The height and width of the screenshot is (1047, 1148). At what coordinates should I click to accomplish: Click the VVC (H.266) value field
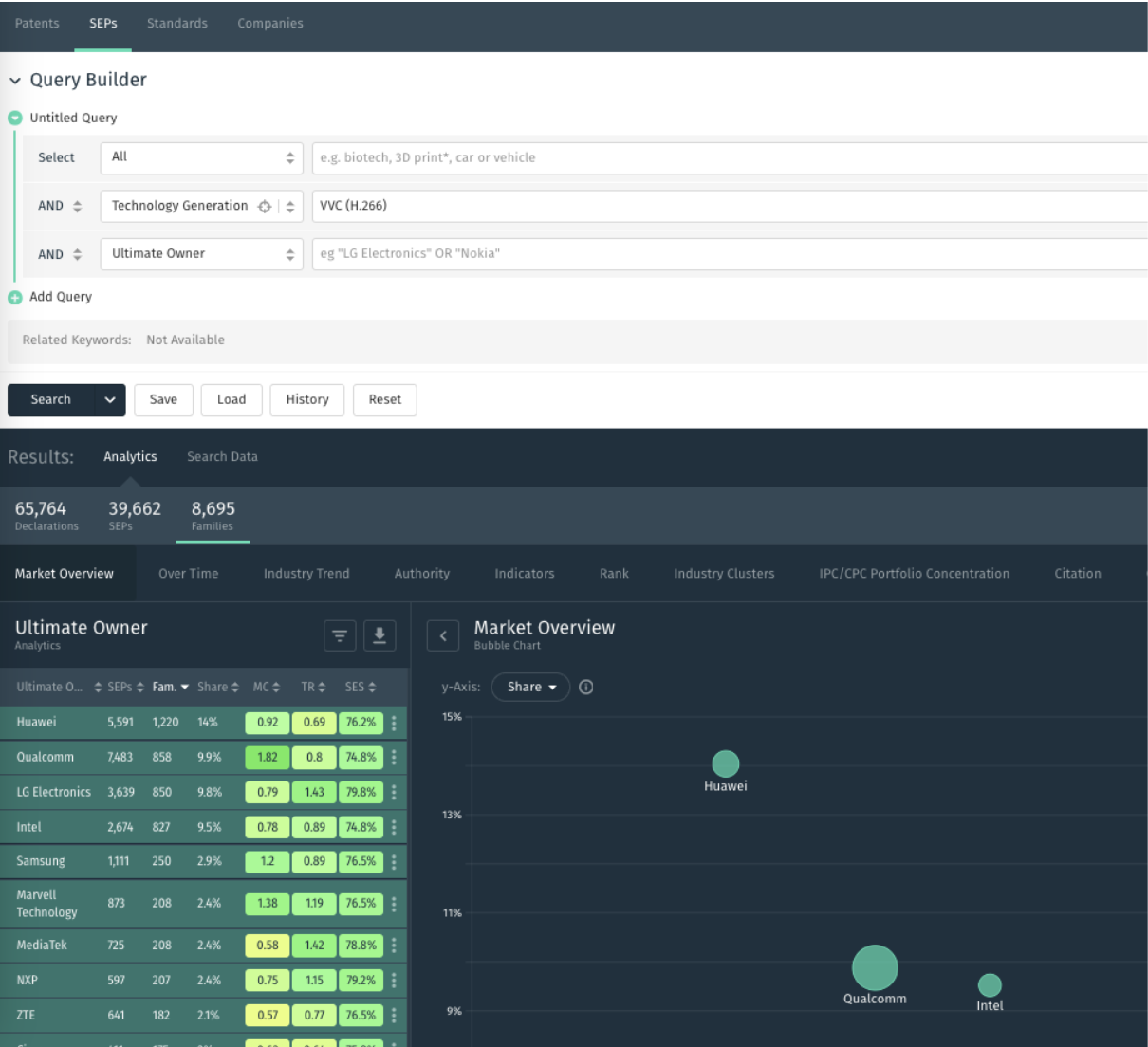pyautogui.click(x=730, y=206)
